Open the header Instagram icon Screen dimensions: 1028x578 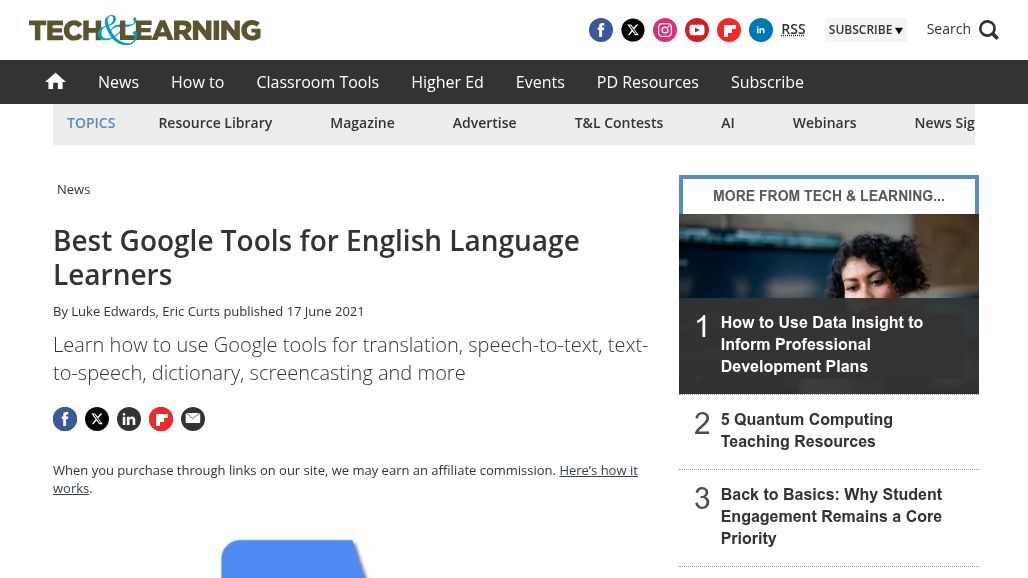point(664,30)
